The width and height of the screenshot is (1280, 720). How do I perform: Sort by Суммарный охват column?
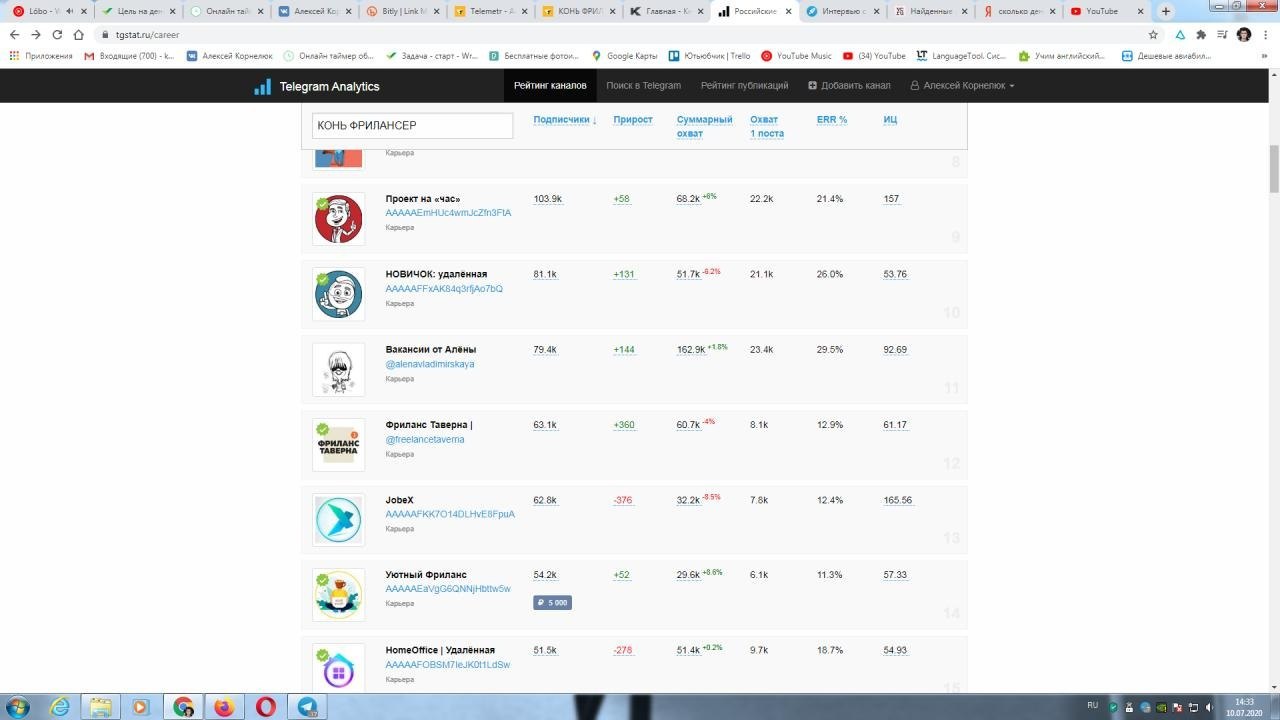coord(705,126)
